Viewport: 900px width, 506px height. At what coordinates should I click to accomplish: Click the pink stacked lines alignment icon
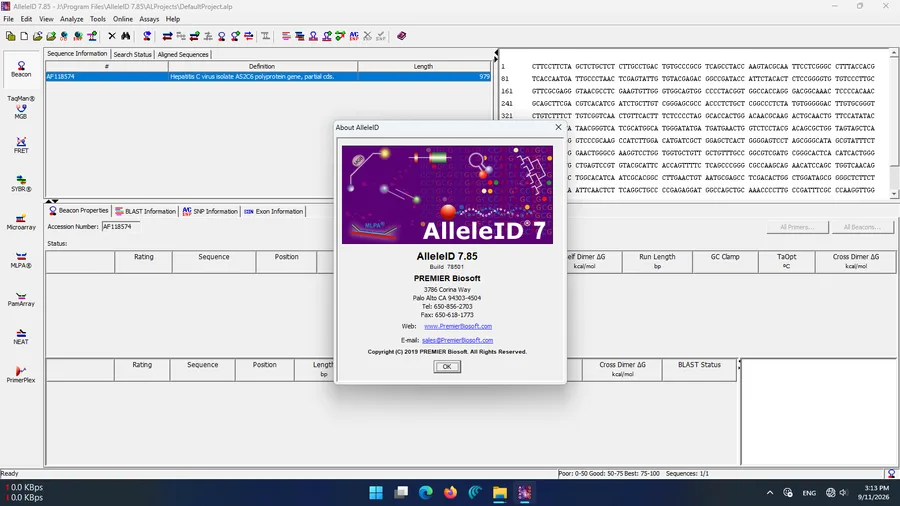286,36
